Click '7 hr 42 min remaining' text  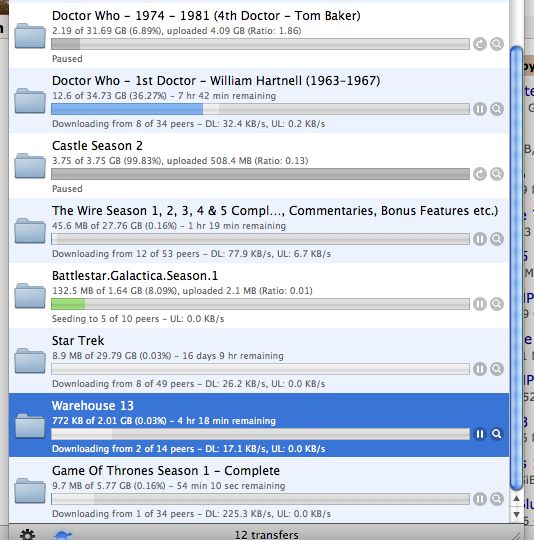coord(227,96)
